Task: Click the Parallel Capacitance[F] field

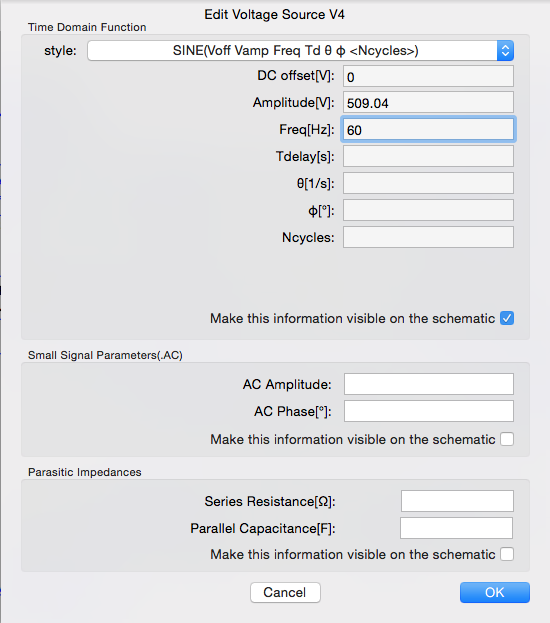Action: click(457, 528)
